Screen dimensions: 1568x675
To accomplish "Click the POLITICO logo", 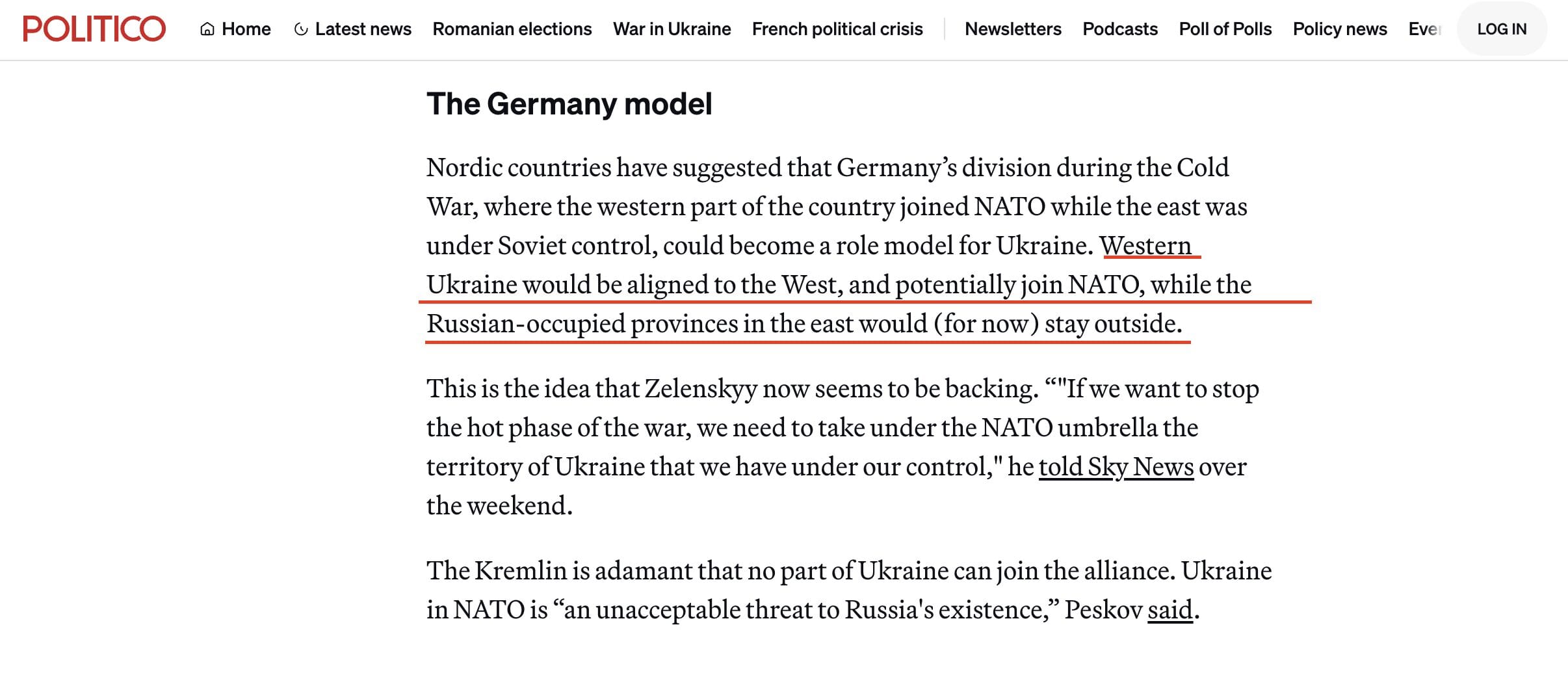I will (94, 29).
